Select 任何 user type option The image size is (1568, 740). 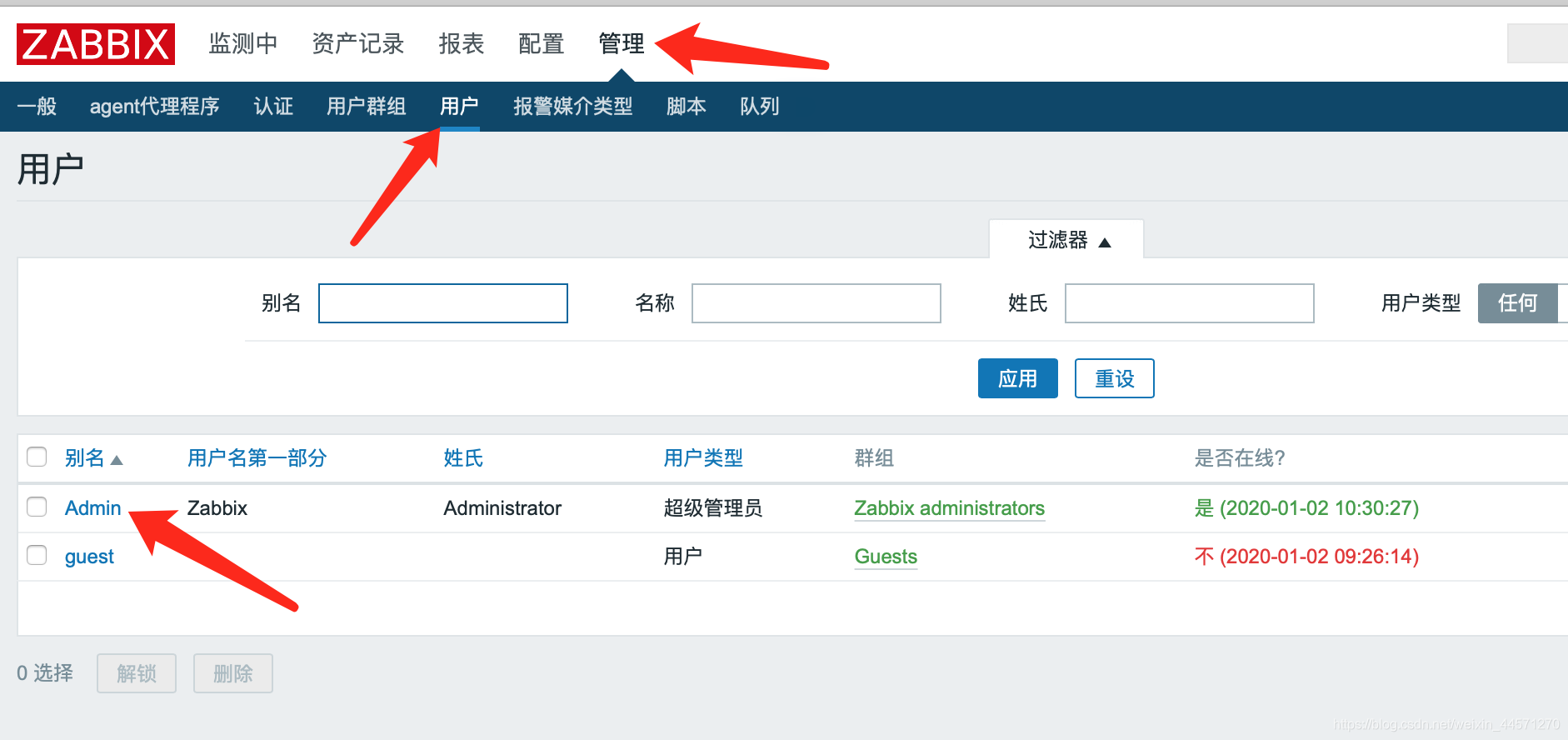(x=1518, y=303)
